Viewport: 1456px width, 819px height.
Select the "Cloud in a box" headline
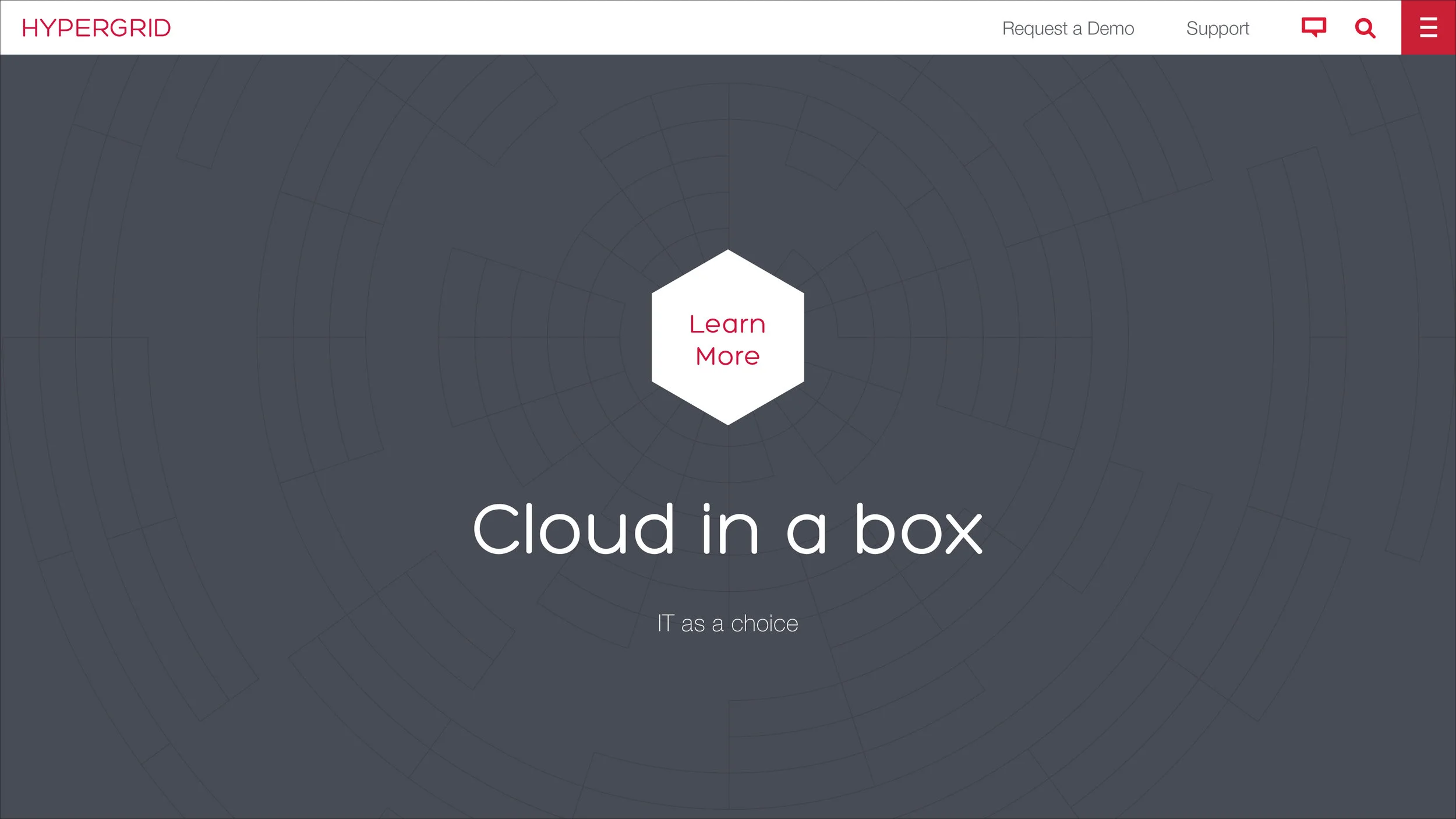coord(727,529)
